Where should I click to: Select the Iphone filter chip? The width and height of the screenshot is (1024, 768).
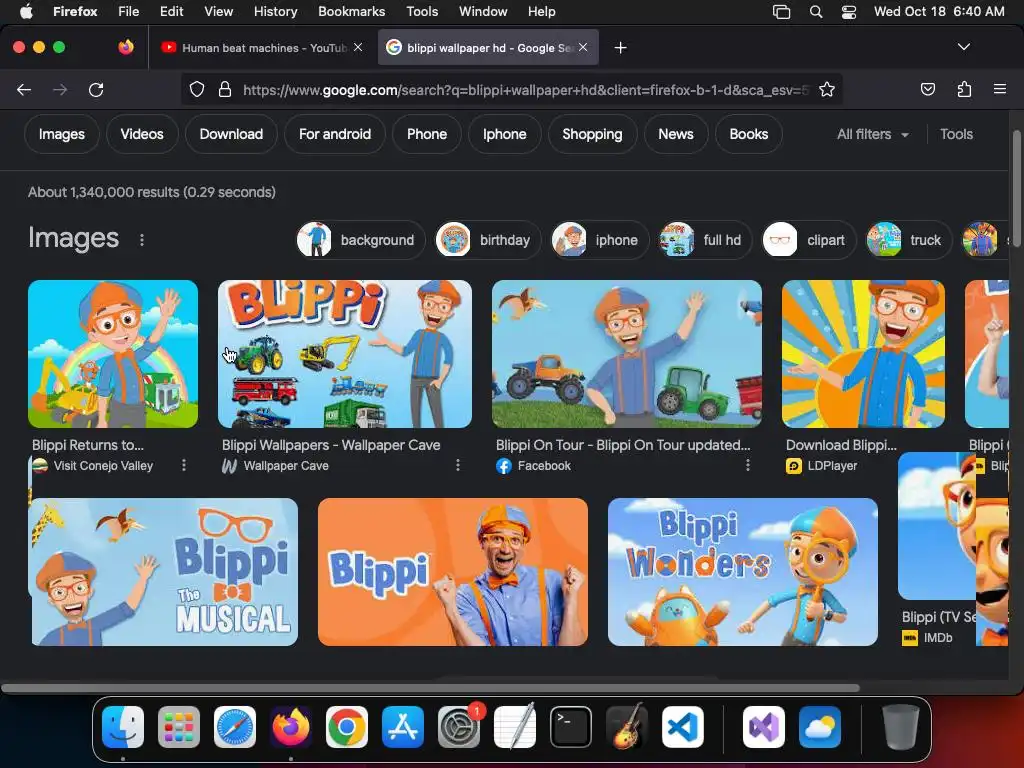[x=505, y=134]
